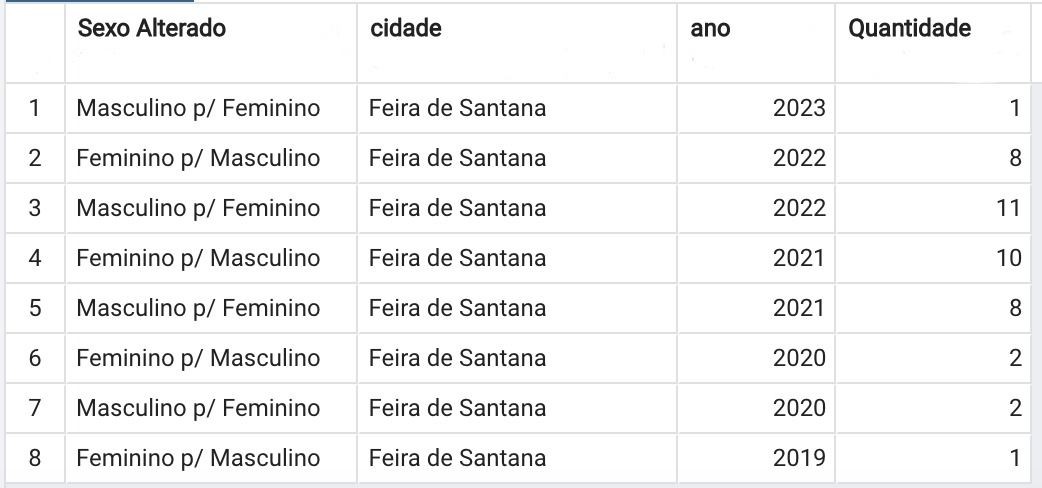The width and height of the screenshot is (1042, 488).
Task: Click the cidade column header
Action: pos(517,43)
